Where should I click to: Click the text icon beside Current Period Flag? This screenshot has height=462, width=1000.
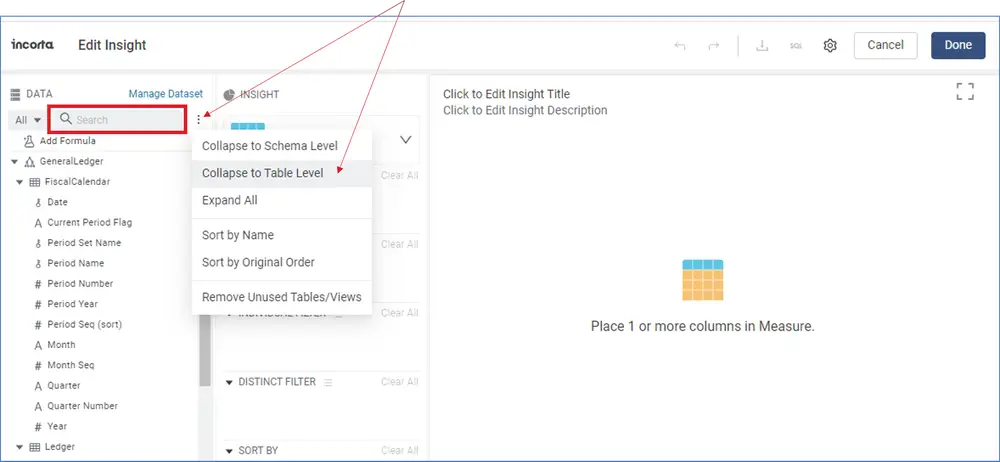pyautogui.click(x=38, y=223)
